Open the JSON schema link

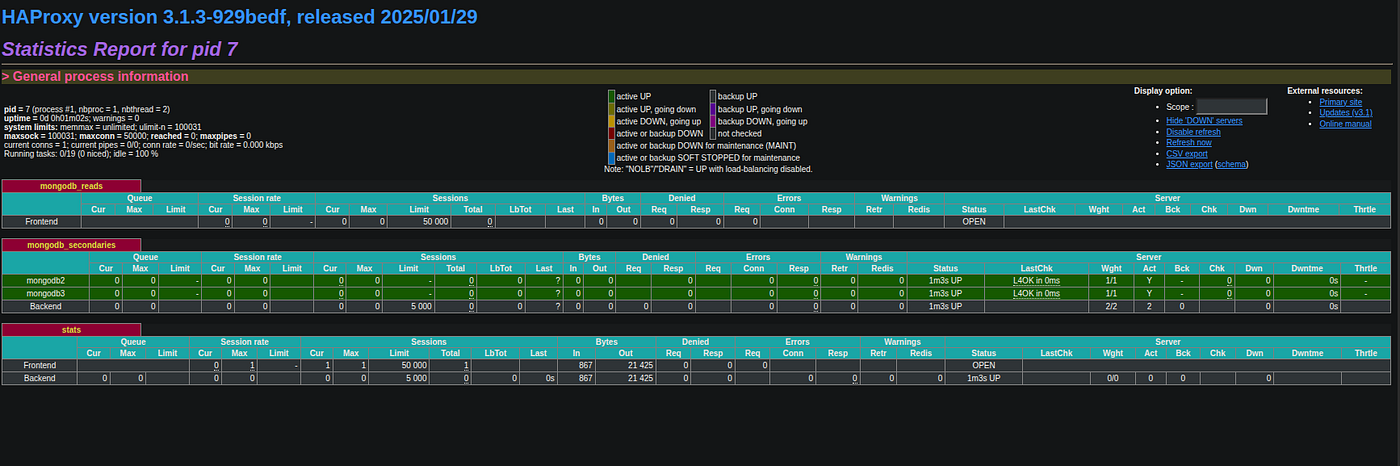click(1231, 164)
